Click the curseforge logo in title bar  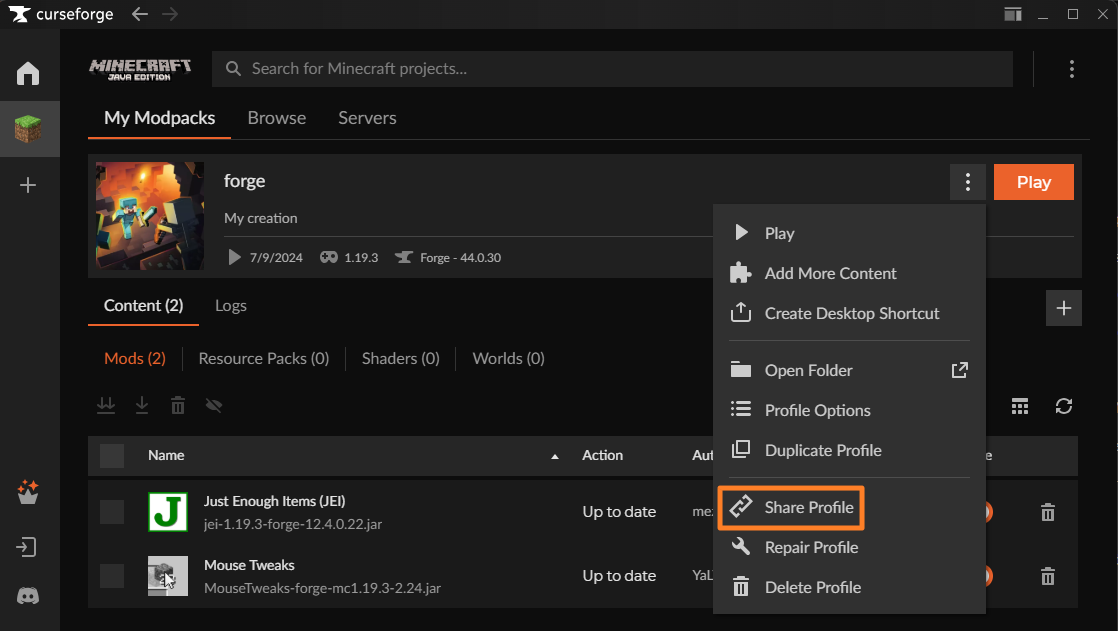click(x=61, y=14)
